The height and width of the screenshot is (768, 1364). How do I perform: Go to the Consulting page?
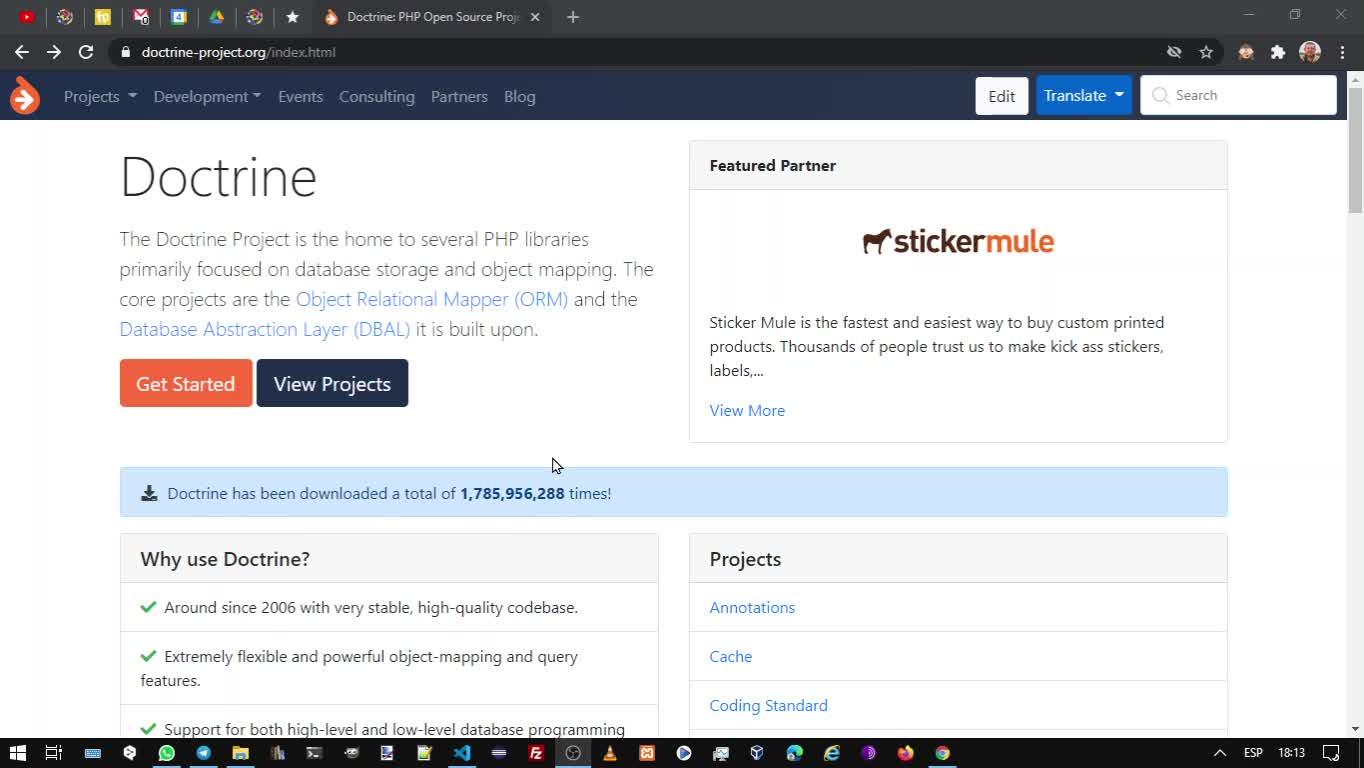point(376,96)
